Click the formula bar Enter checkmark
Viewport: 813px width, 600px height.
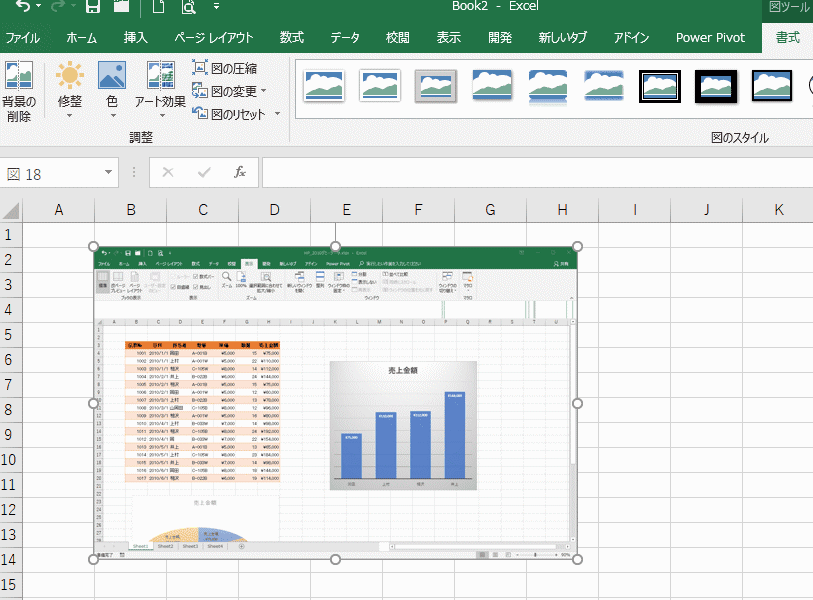[204, 172]
